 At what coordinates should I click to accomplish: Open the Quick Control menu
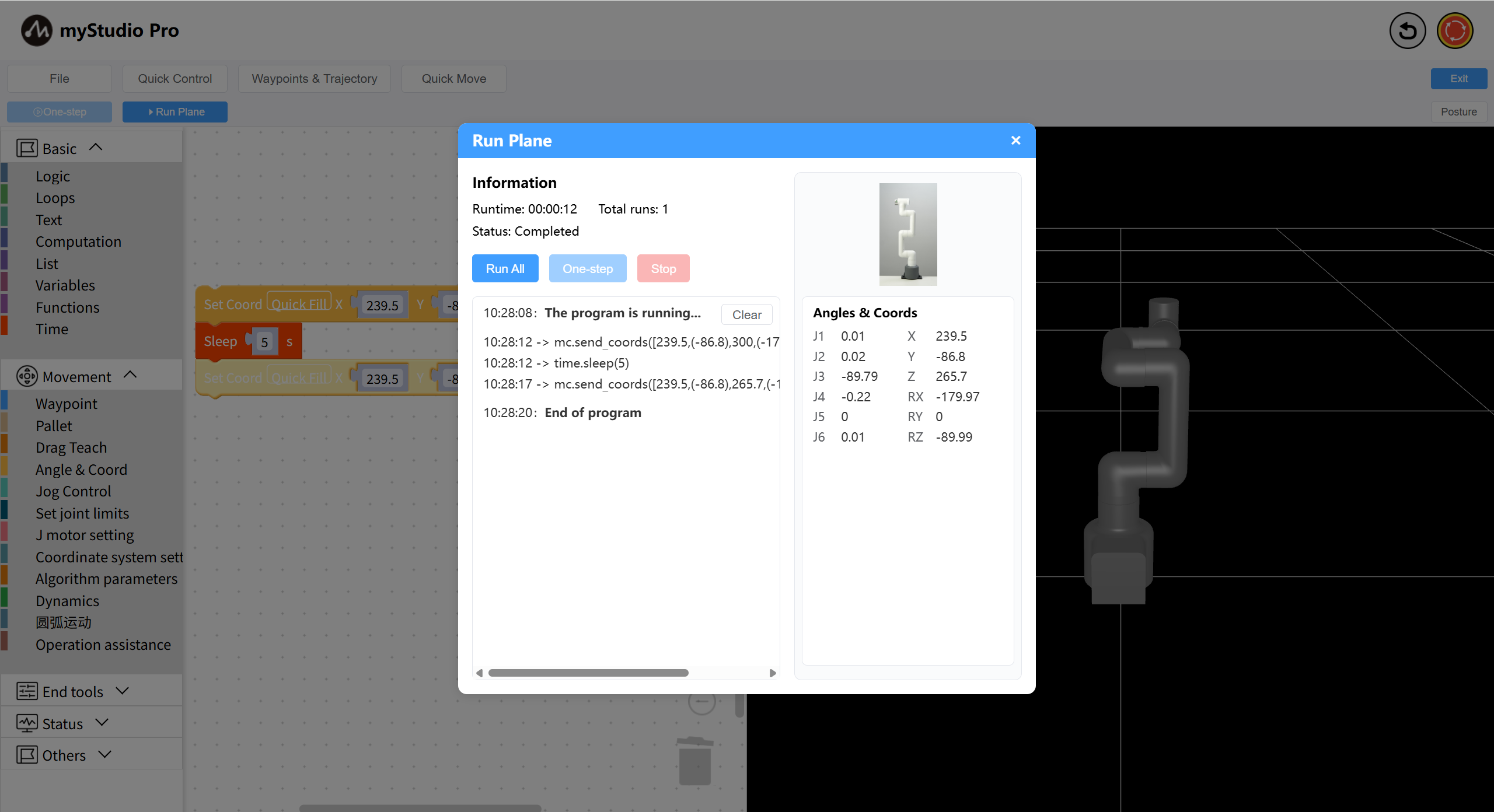(174, 79)
